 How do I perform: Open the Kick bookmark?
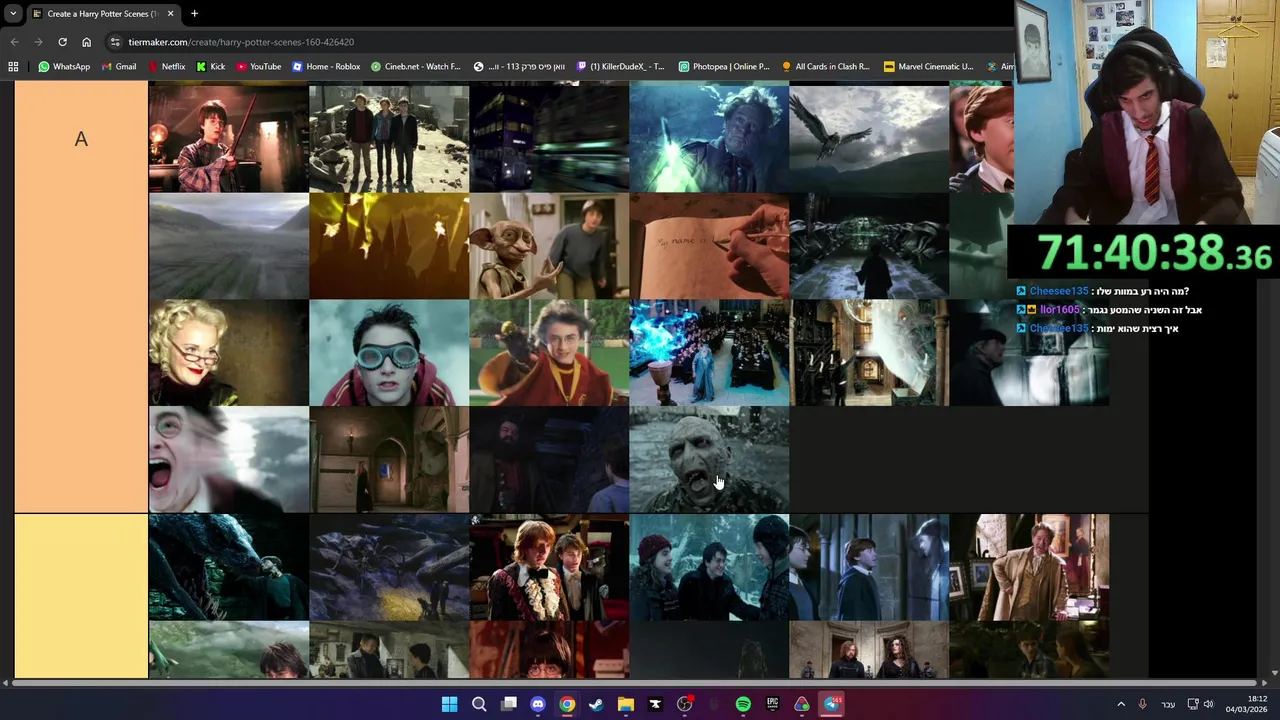pyautogui.click(x=210, y=66)
